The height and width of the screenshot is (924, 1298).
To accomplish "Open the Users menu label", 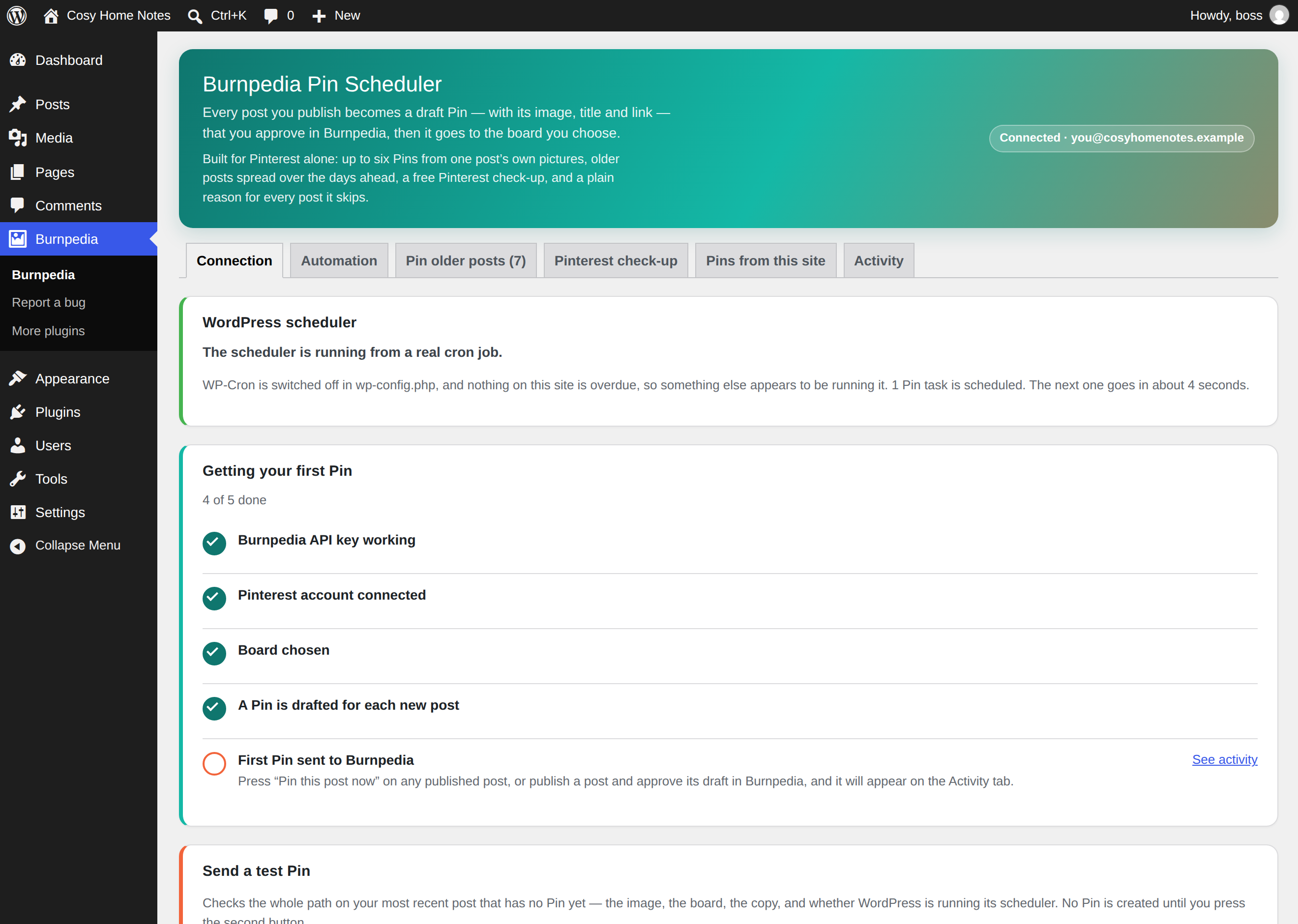I will [x=53, y=446].
